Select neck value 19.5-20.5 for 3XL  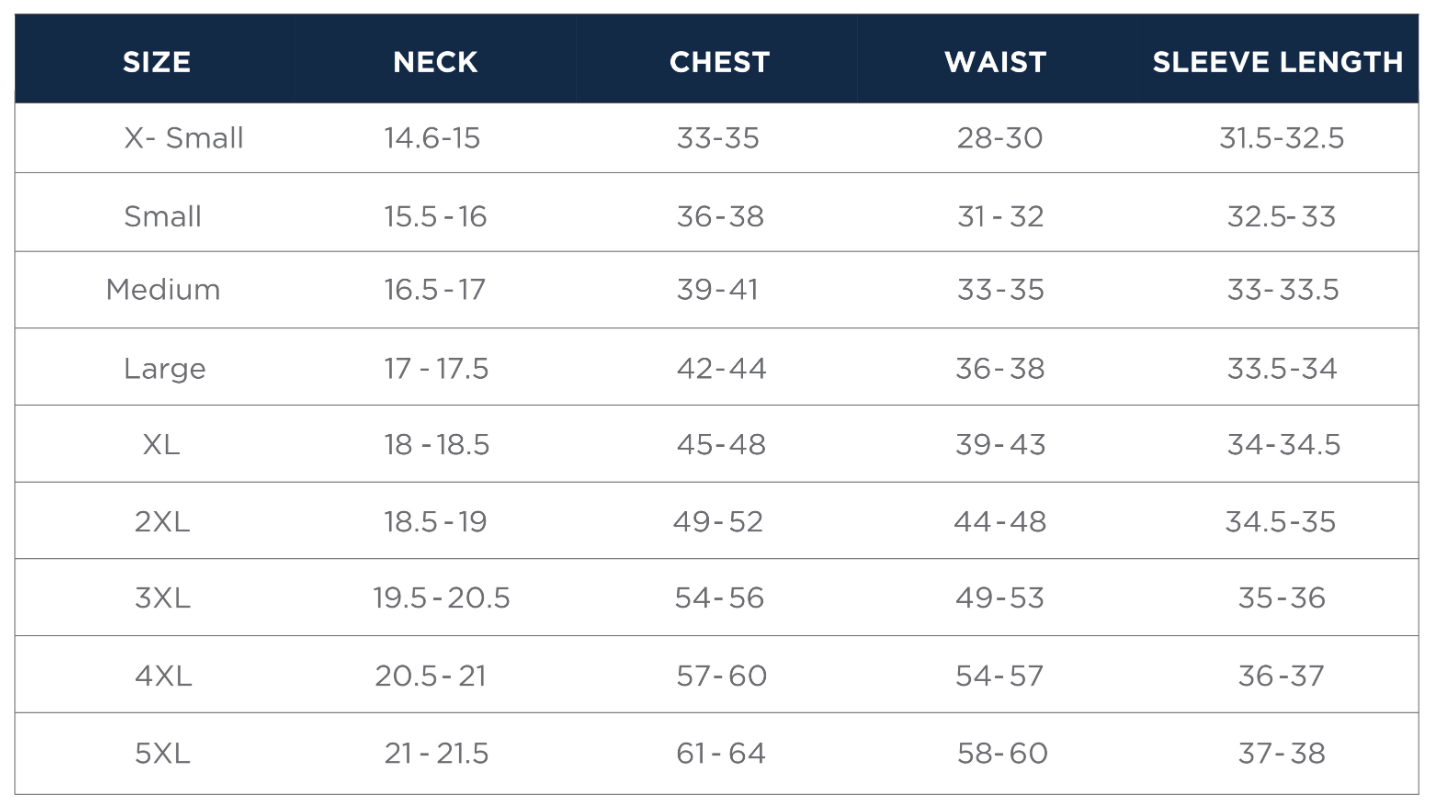[441, 598]
